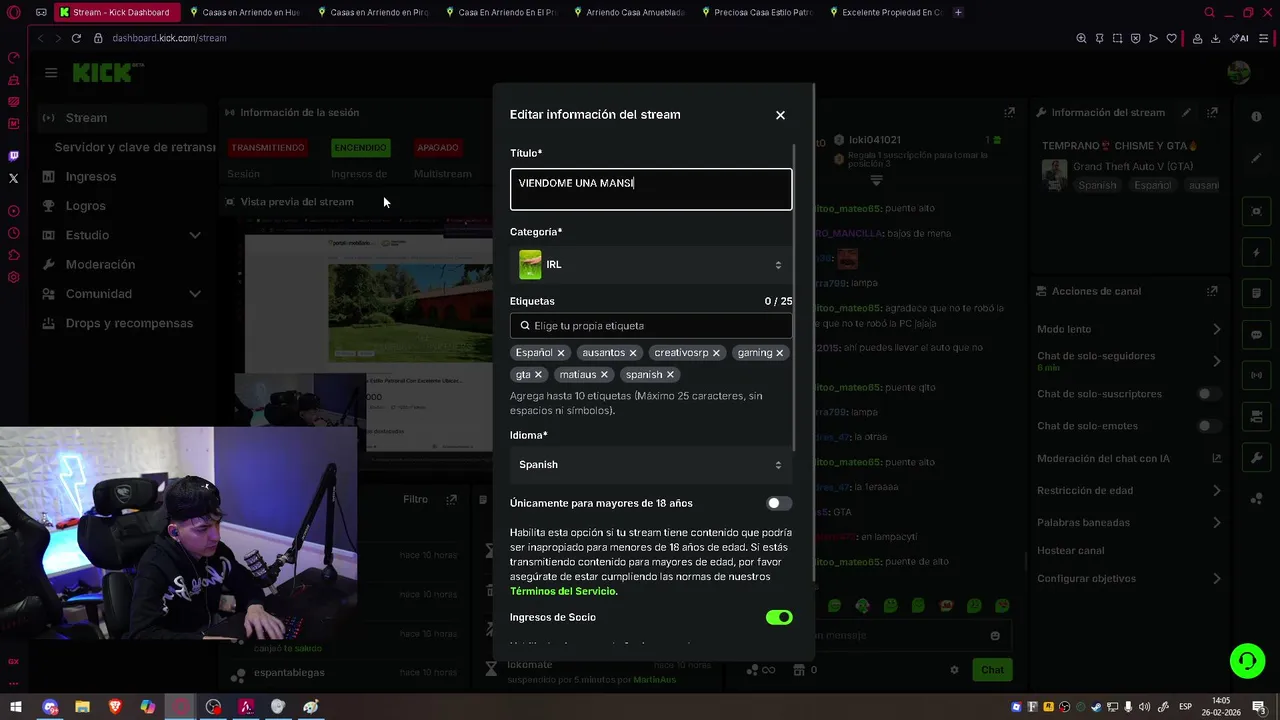Click the Título text field
This screenshot has width=1280, height=720.
pyautogui.click(x=651, y=189)
